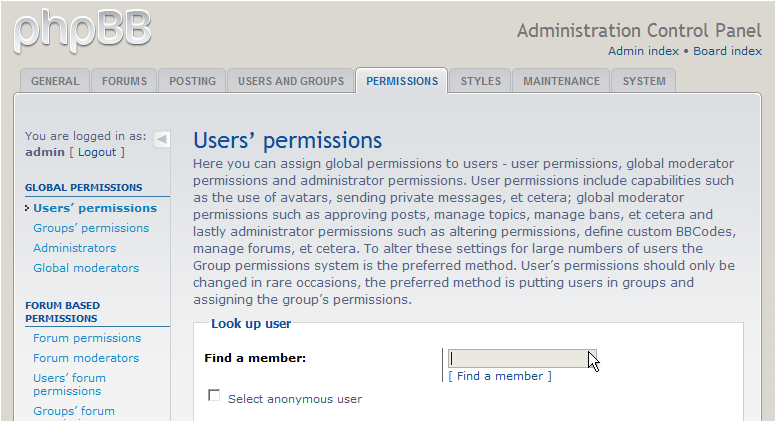
Task: Go to the Board index link
Action: pyautogui.click(x=727, y=51)
